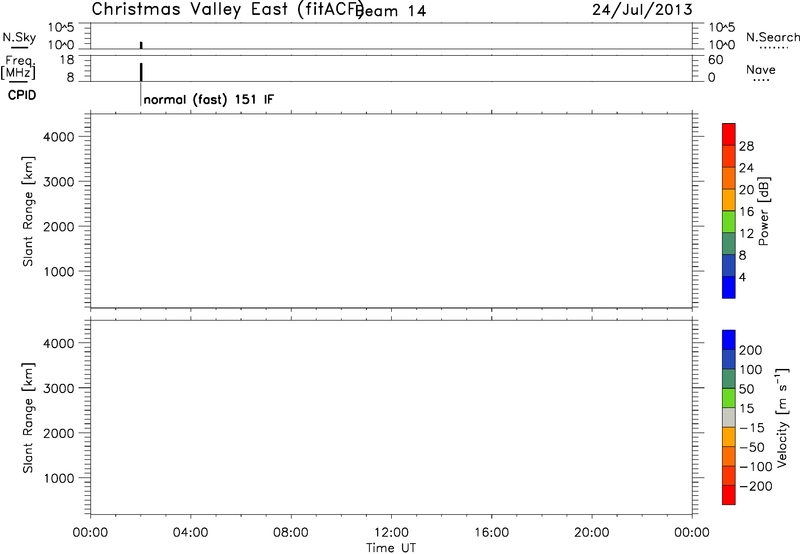
Task: Click the 'Time UT' axis label
Action: (x=391, y=548)
